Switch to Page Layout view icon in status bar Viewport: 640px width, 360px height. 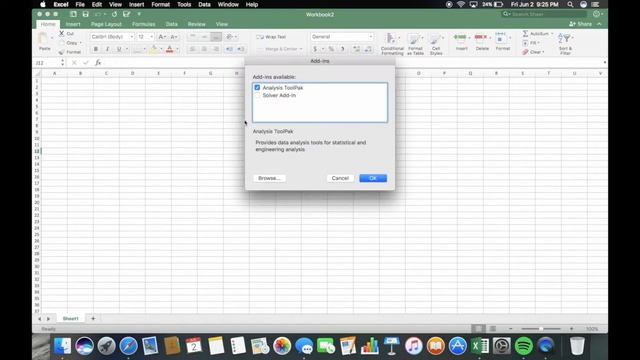[x=493, y=329]
